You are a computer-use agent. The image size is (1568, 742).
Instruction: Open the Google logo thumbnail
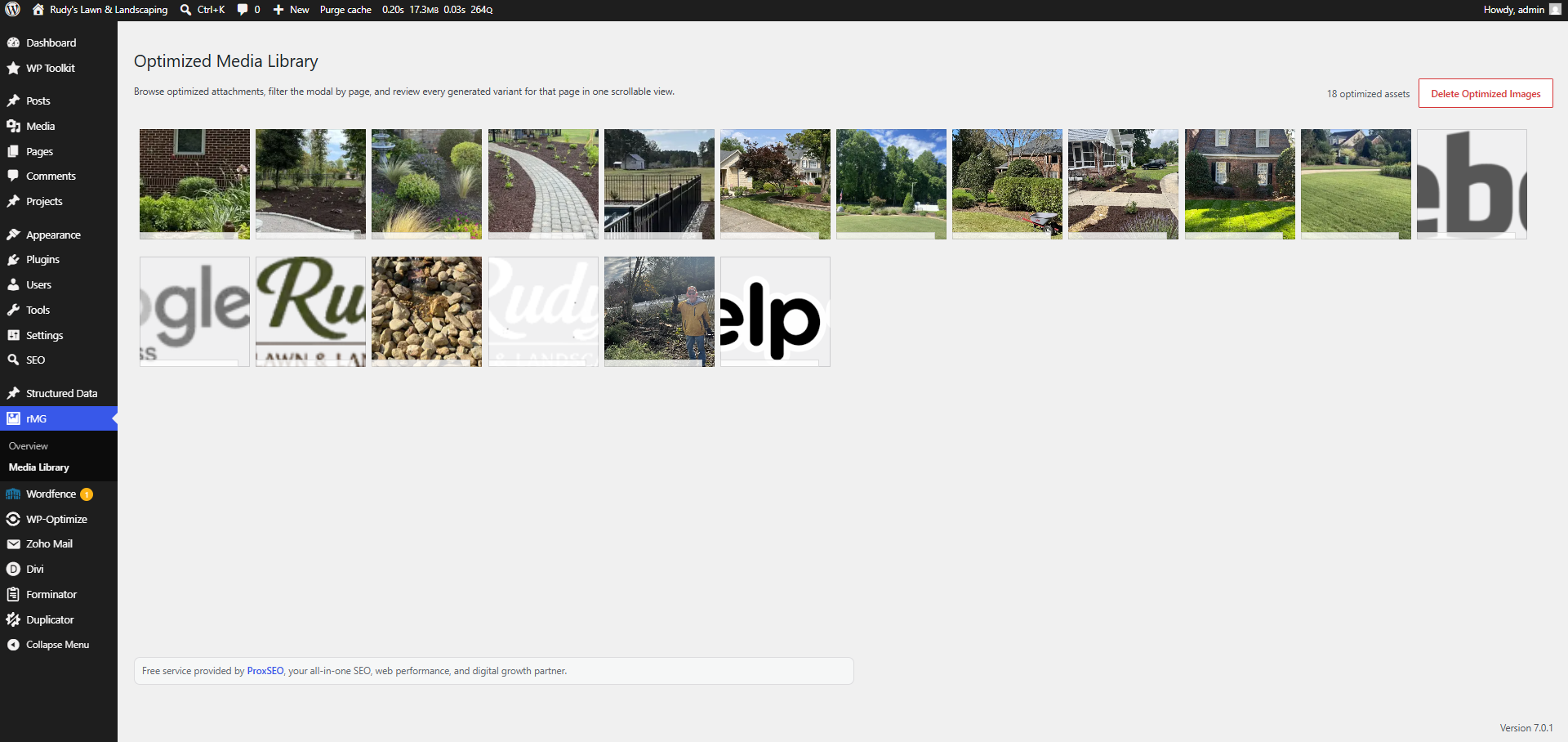pos(194,311)
